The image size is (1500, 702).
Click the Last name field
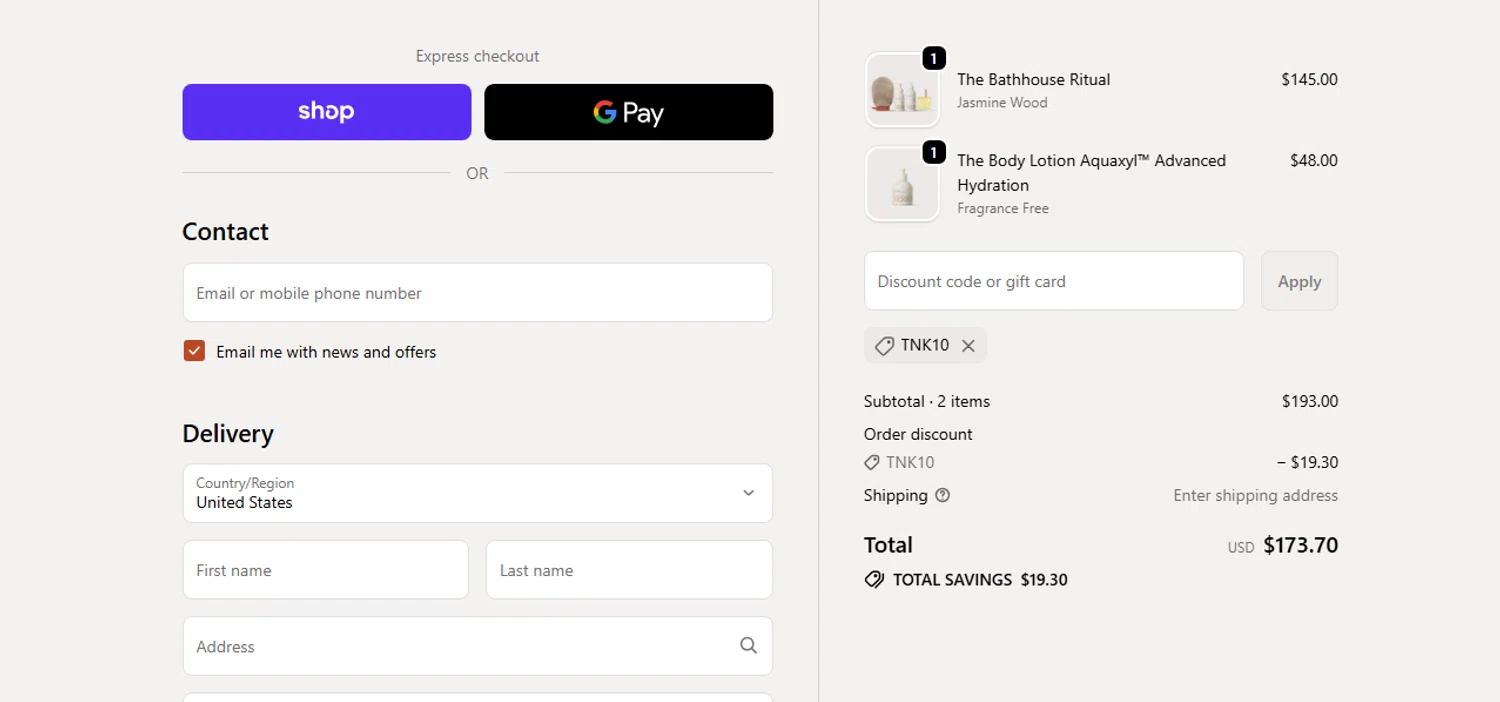coord(629,570)
